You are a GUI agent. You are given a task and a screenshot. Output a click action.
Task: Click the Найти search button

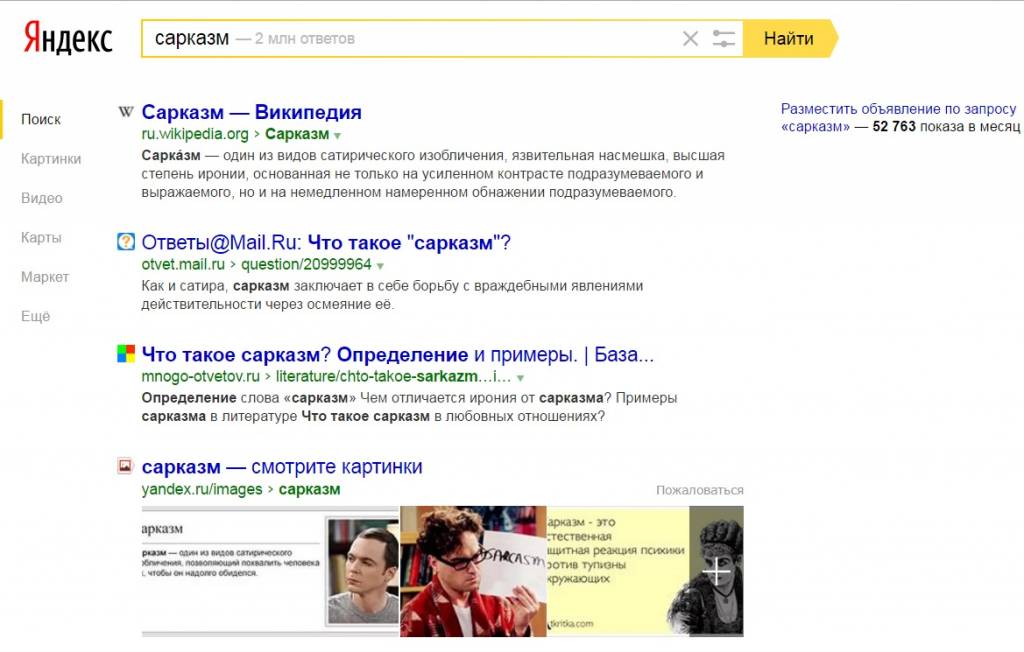(x=790, y=39)
